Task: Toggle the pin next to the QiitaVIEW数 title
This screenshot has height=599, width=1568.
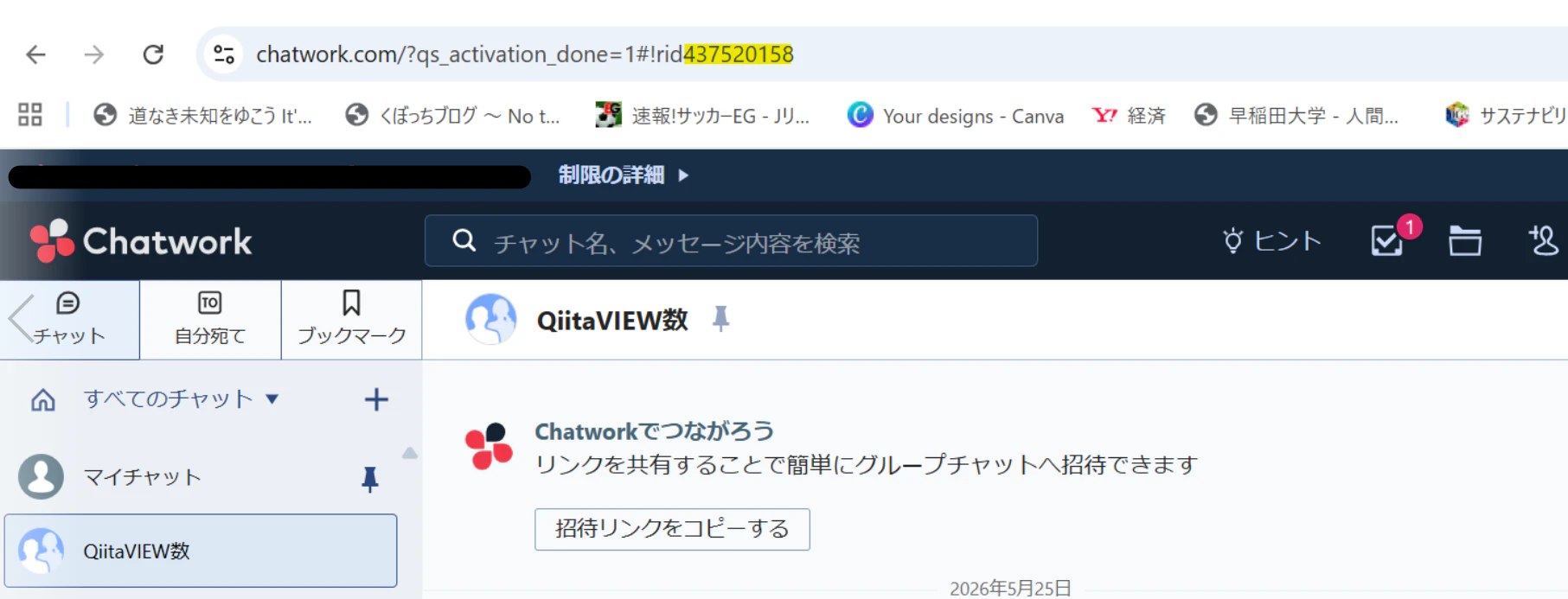Action: click(x=720, y=320)
